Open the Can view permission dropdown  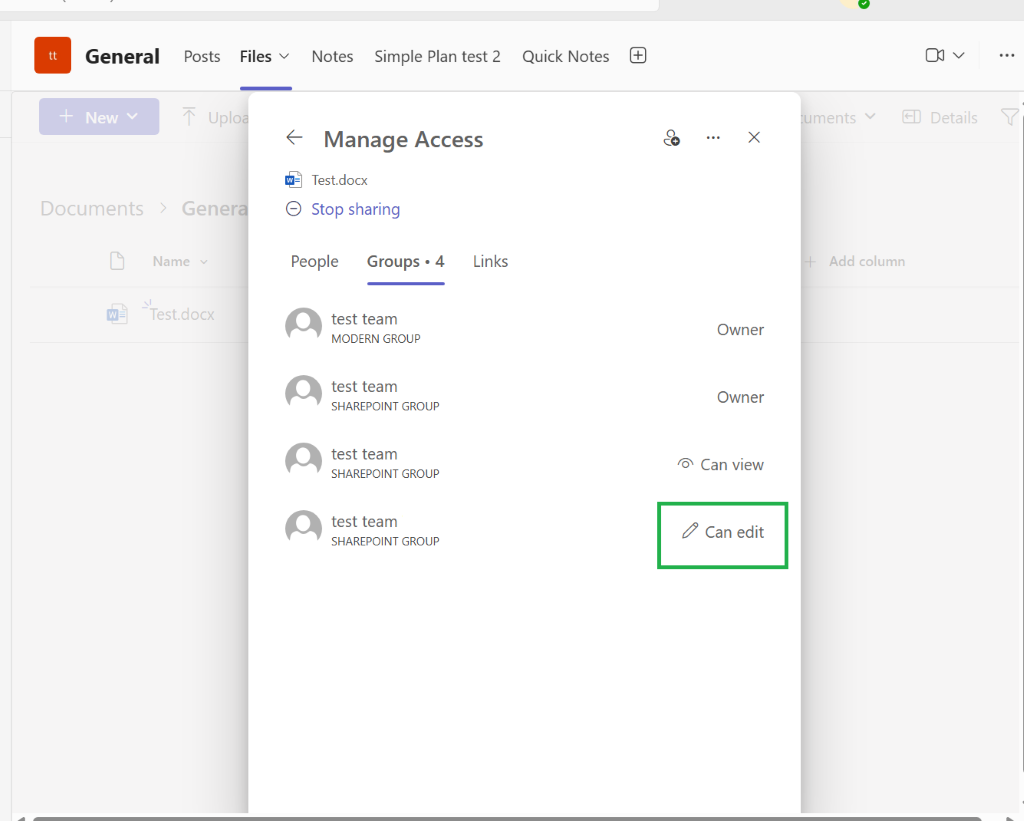(721, 464)
